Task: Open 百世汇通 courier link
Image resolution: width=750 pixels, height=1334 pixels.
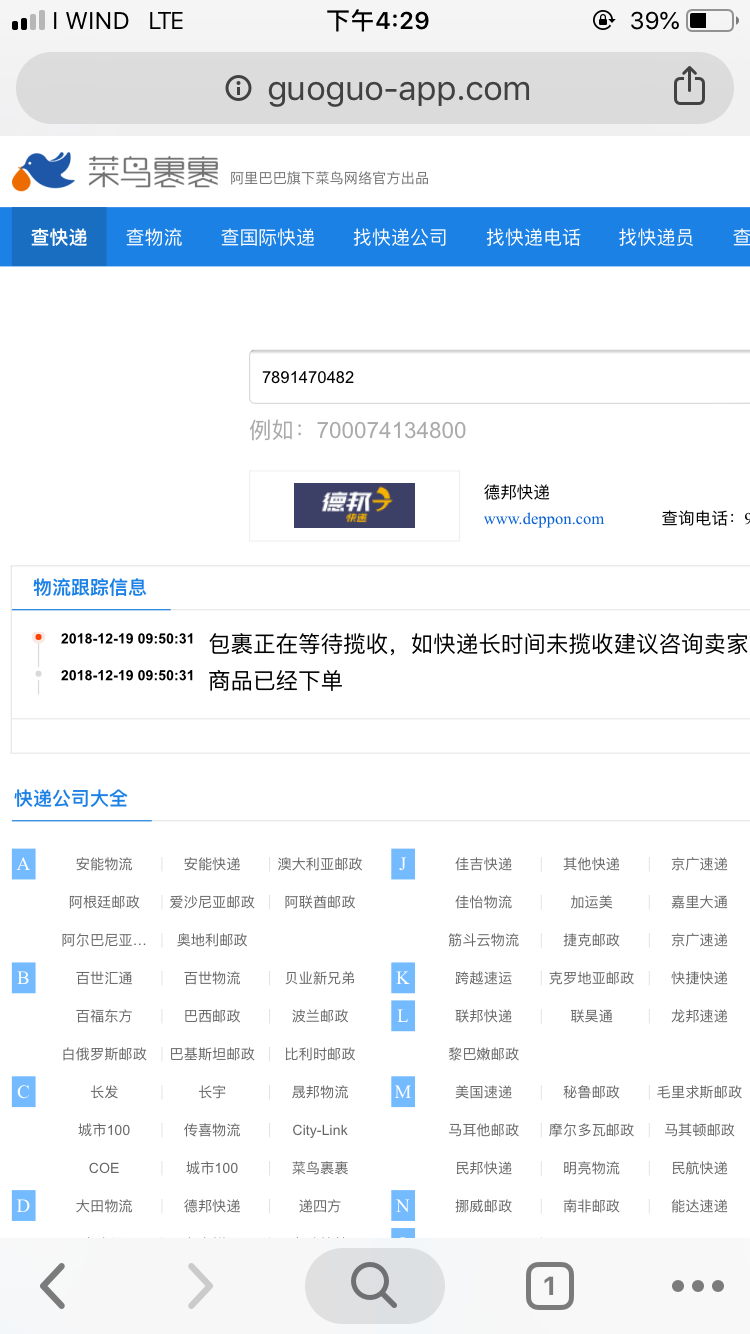Action: pyautogui.click(x=104, y=978)
